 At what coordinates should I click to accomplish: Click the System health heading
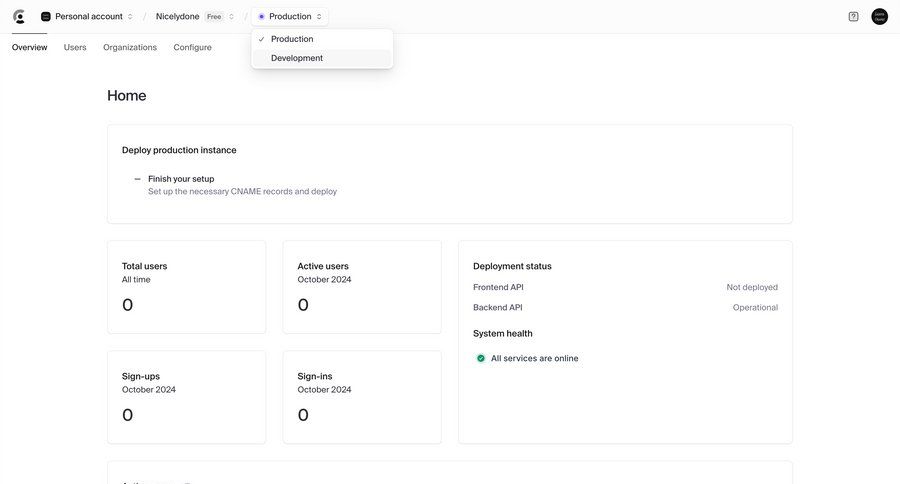[x=503, y=334]
